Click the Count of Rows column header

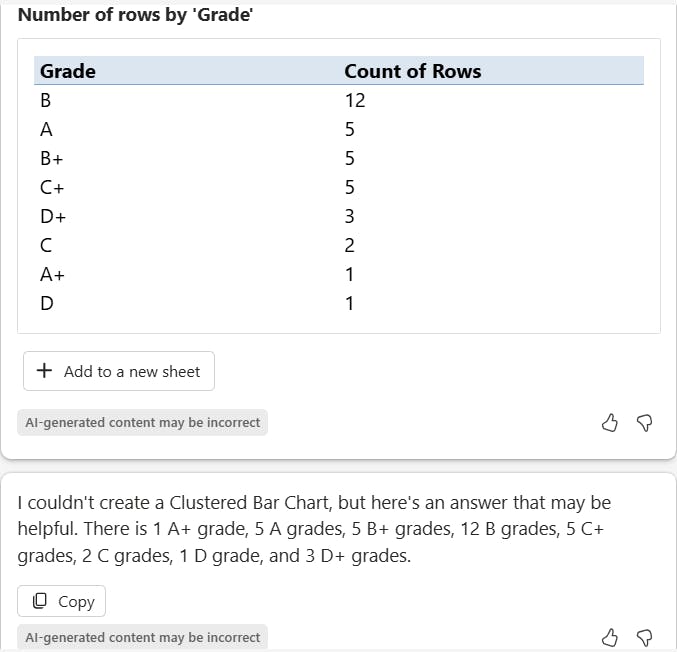pyautogui.click(x=412, y=71)
